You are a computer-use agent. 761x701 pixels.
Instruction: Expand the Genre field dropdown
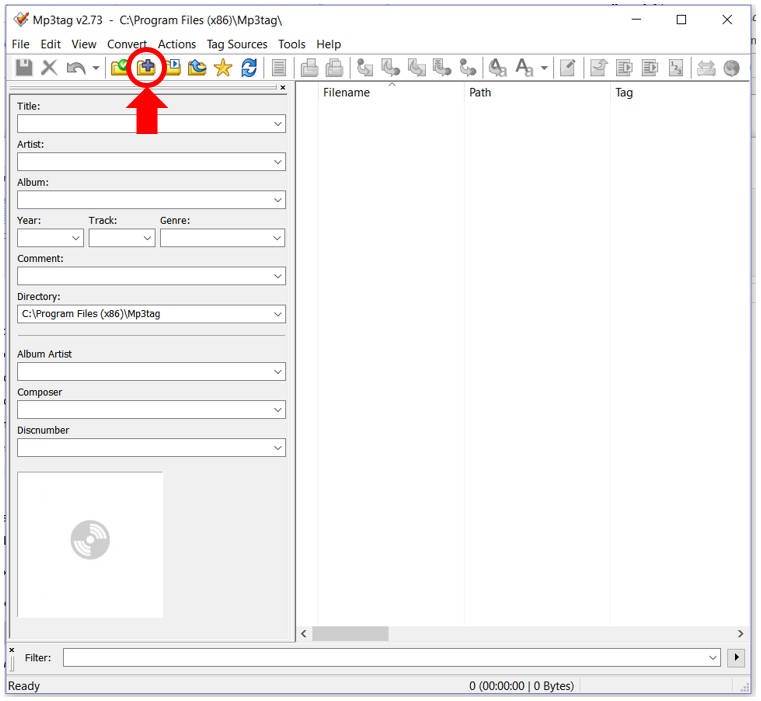277,238
